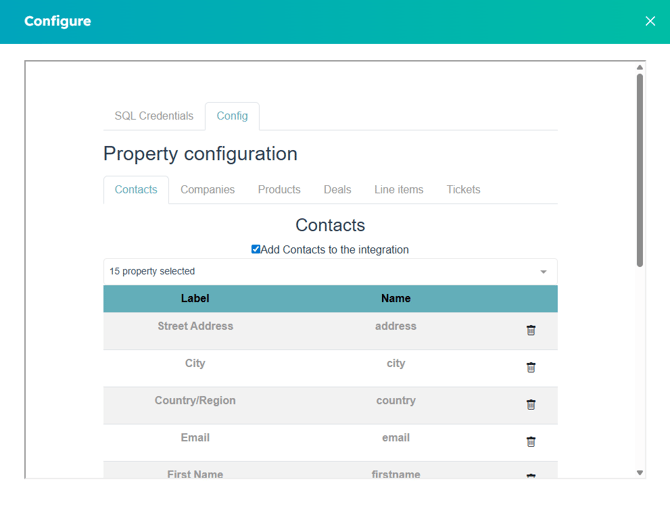Select the First Name label cell
The image size is (670, 513).
click(x=195, y=474)
